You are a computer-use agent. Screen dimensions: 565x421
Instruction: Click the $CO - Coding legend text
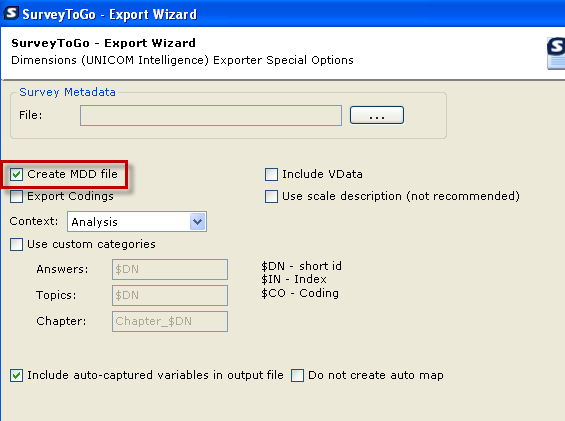coord(300,293)
